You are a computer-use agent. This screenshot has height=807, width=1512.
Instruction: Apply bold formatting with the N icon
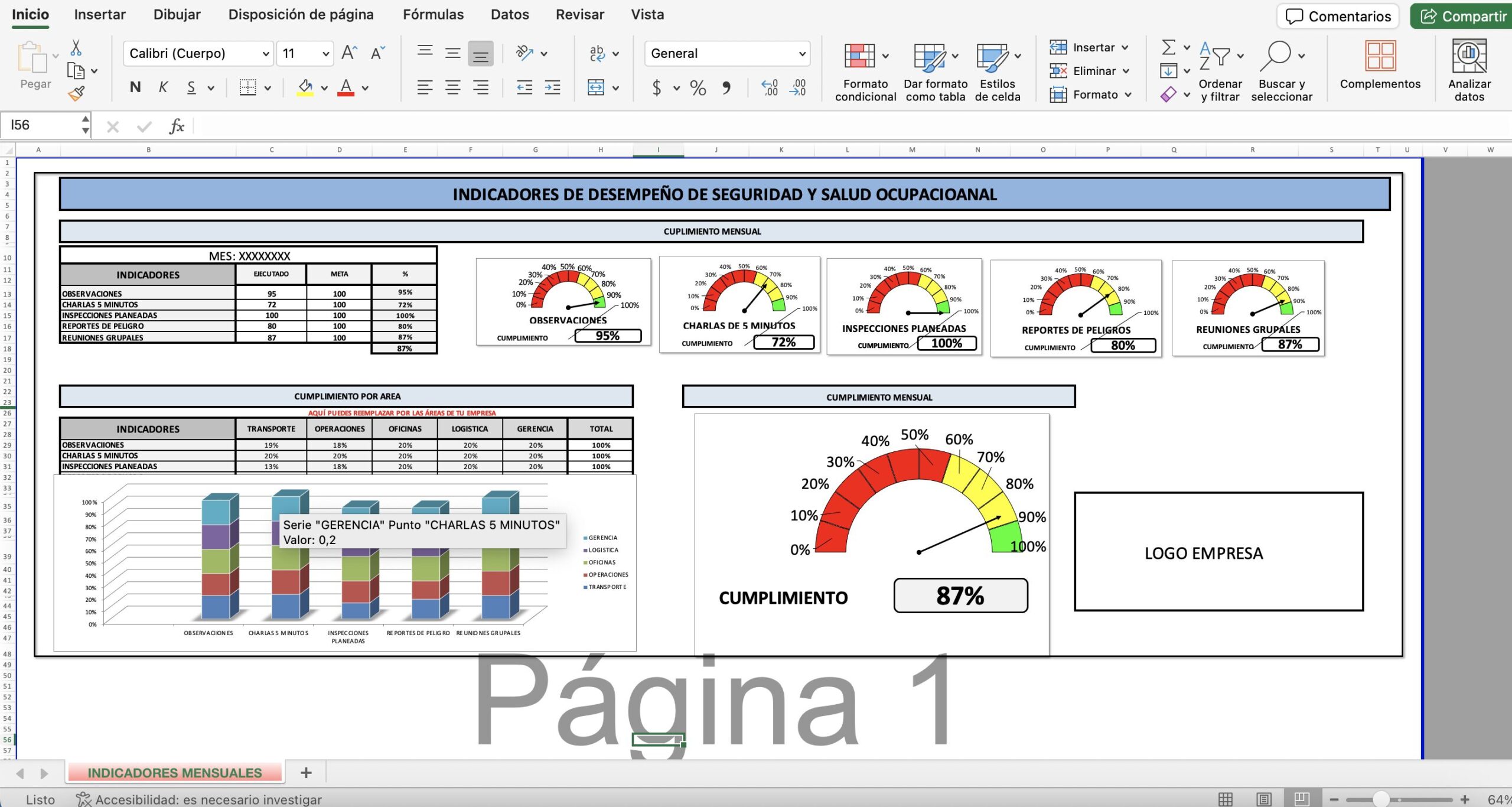coord(135,87)
